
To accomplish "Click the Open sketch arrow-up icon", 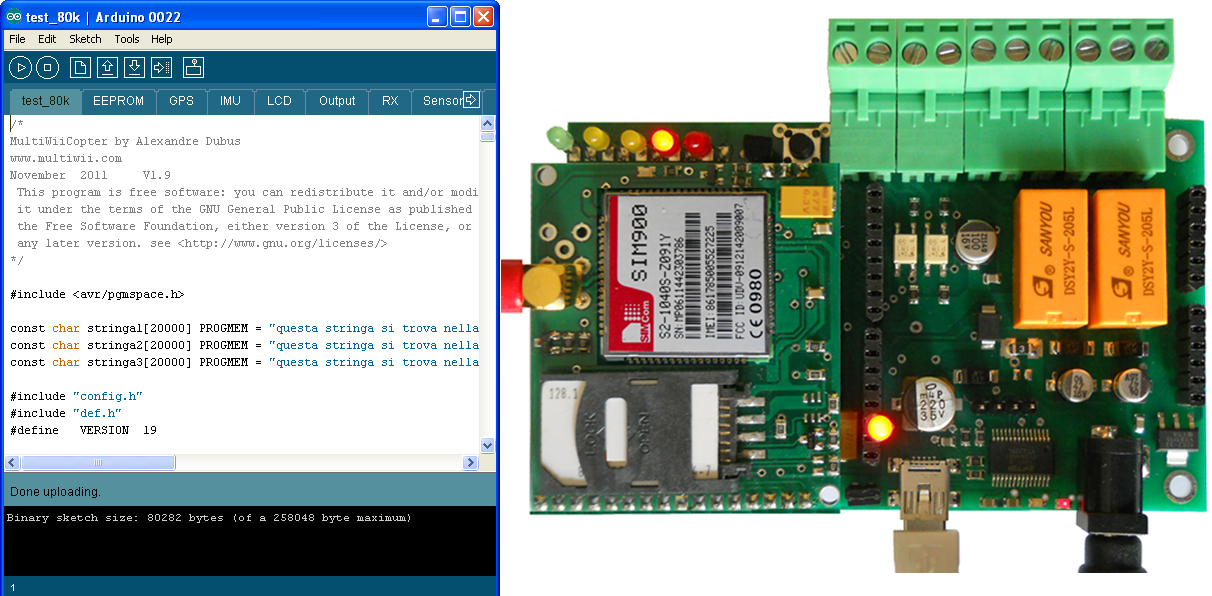I will (107, 68).
